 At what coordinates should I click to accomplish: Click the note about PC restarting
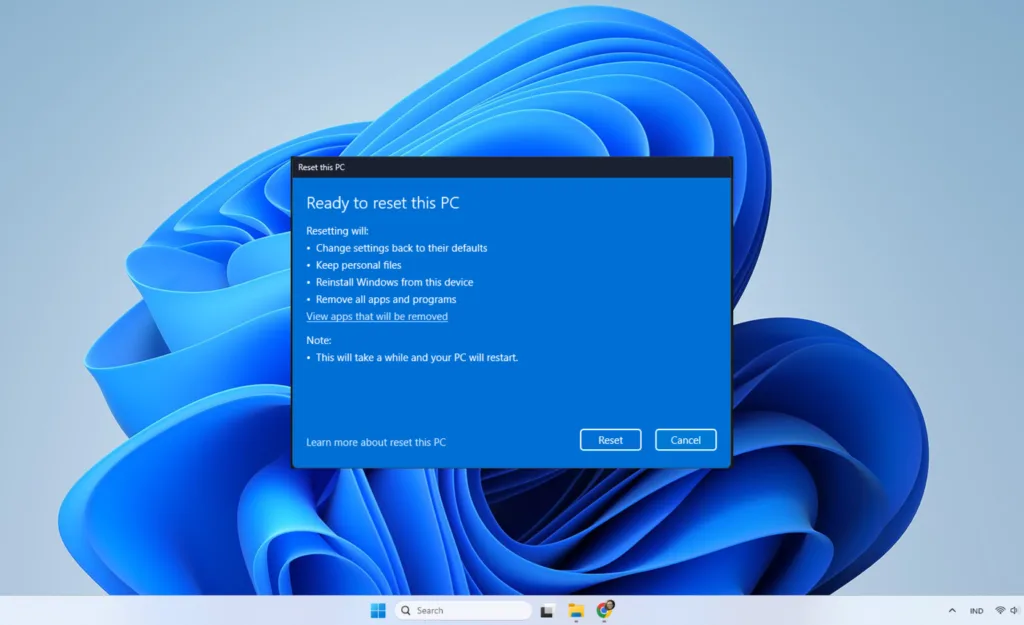417,358
